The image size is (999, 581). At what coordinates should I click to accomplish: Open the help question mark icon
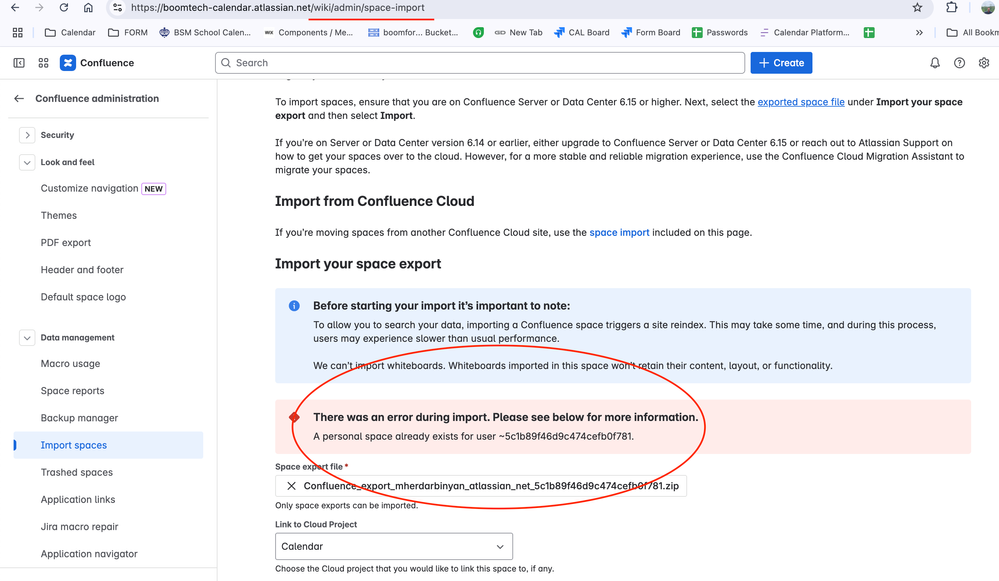(x=959, y=63)
